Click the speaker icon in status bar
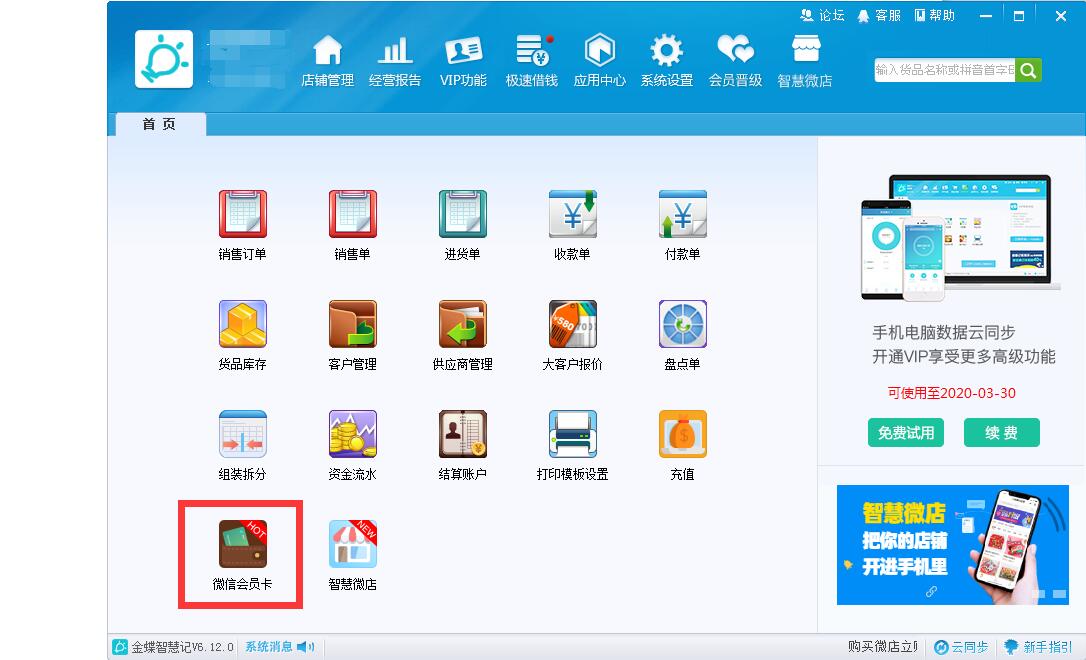 pyautogui.click(x=305, y=647)
